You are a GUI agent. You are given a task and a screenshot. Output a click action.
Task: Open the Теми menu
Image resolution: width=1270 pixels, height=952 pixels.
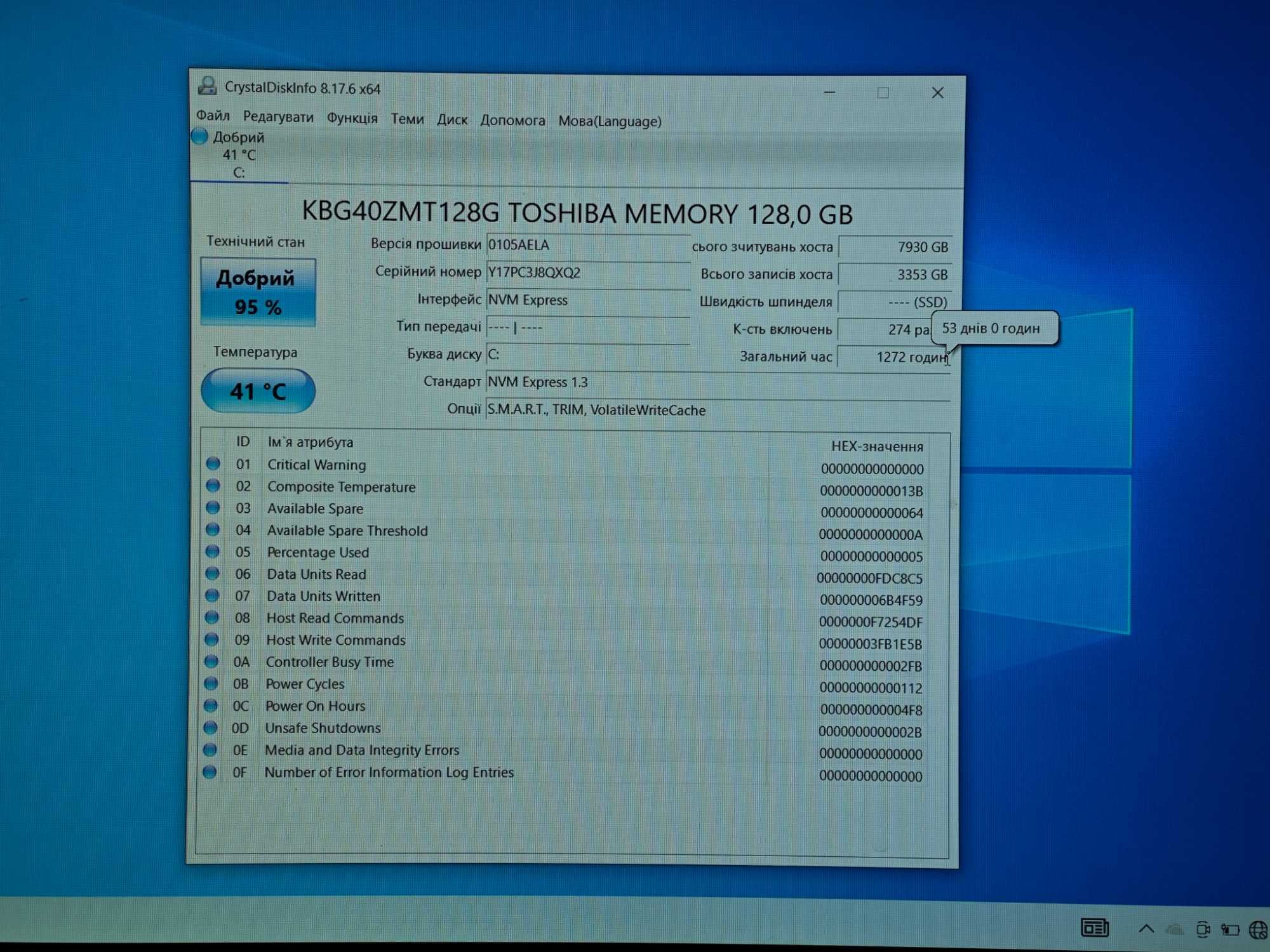[407, 119]
